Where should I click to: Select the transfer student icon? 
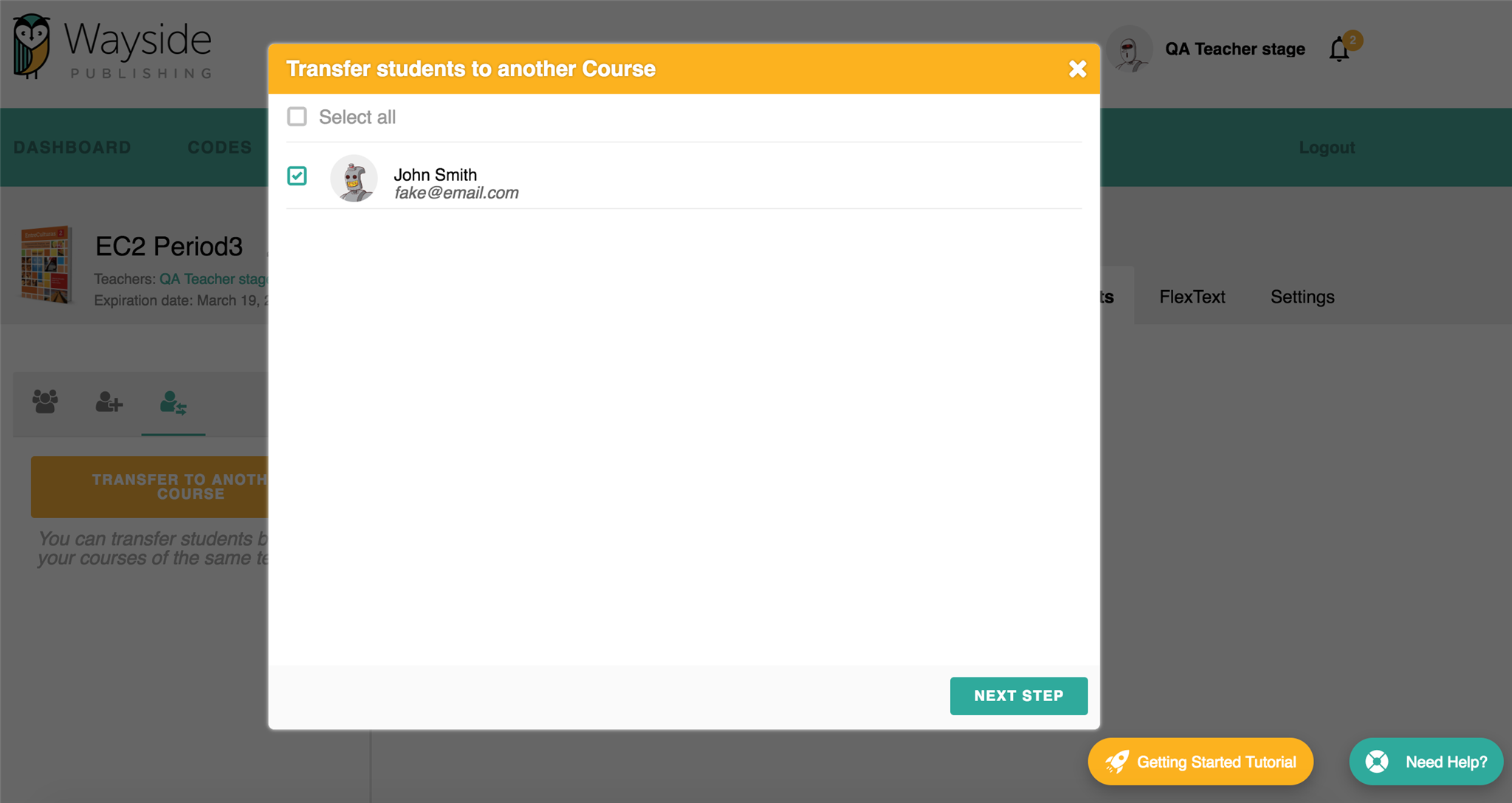pyautogui.click(x=173, y=403)
